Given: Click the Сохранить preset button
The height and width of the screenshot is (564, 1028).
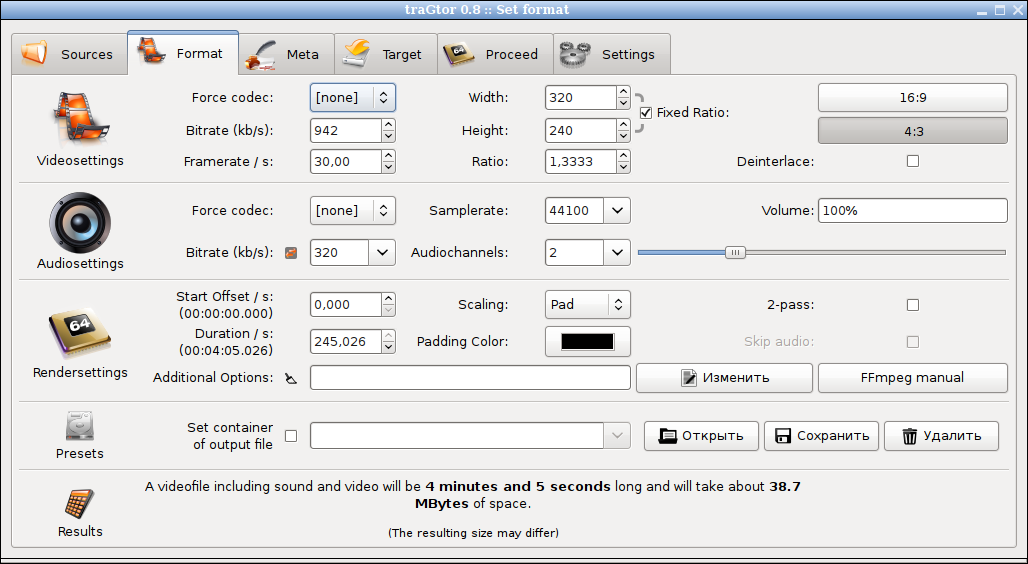Looking at the screenshot, I should point(821,436).
